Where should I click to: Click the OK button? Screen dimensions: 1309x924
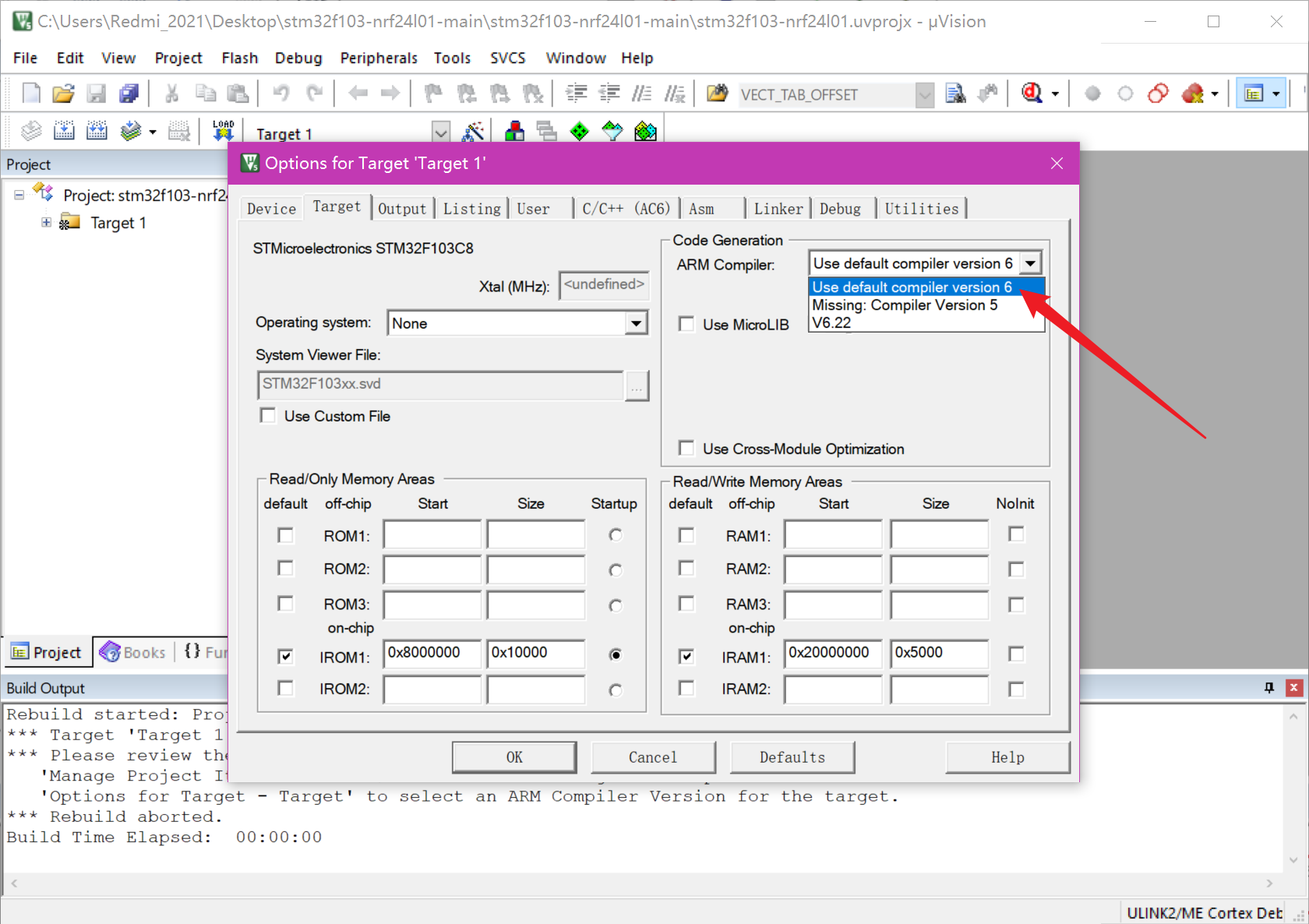tap(514, 757)
